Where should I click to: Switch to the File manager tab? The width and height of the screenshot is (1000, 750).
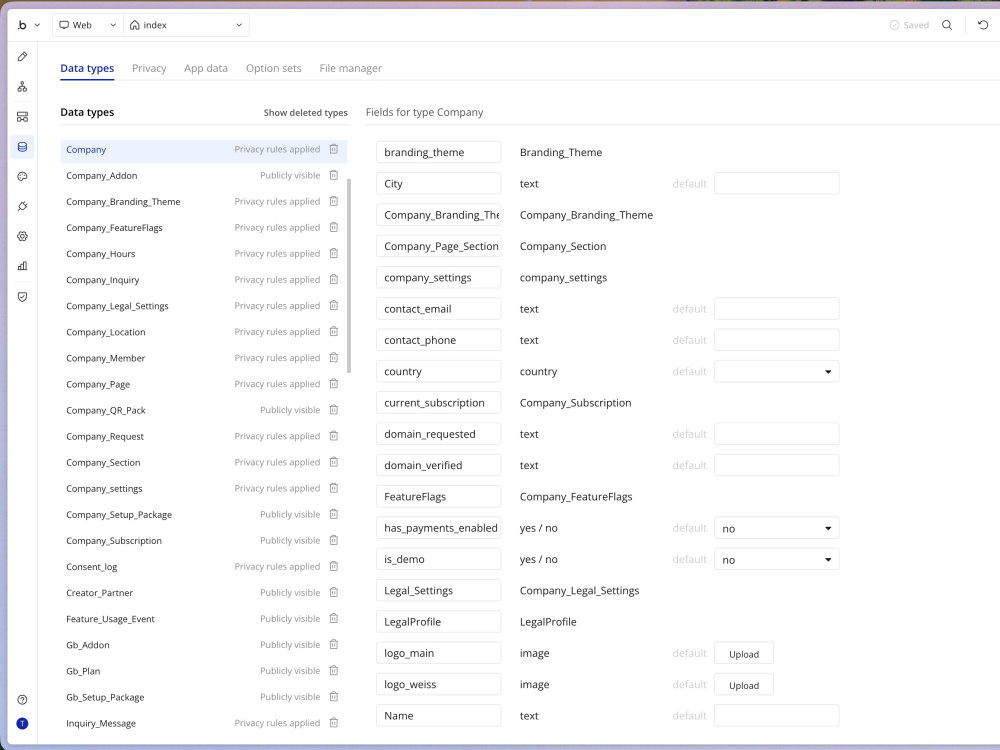point(351,68)
